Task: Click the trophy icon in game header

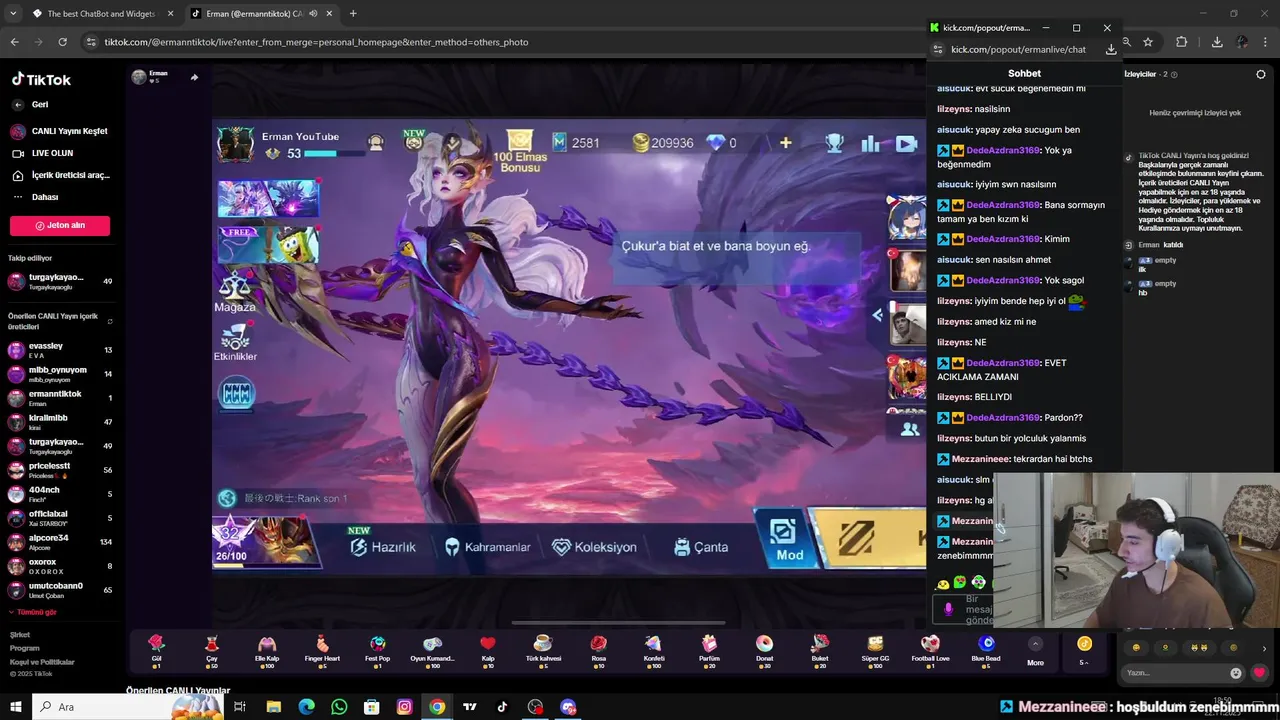Action: (x=834, y=143)
